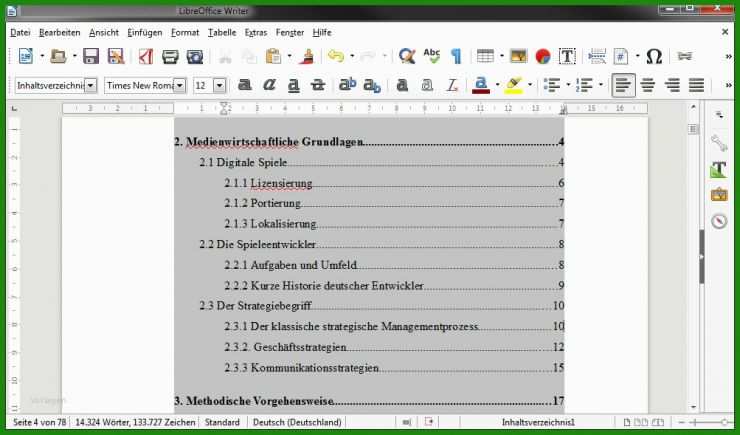740x435 pixels.
Task: Set paragraph alignment to left
Action: (x=623, y=85)
